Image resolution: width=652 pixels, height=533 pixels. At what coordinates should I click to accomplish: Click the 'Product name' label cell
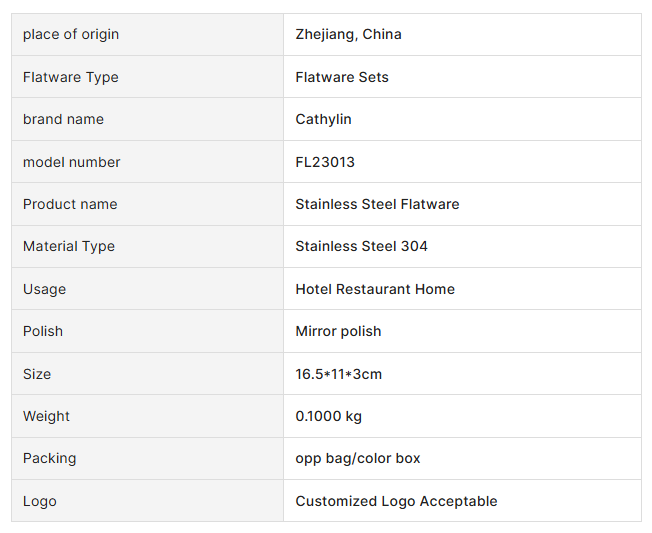(70, 204)
